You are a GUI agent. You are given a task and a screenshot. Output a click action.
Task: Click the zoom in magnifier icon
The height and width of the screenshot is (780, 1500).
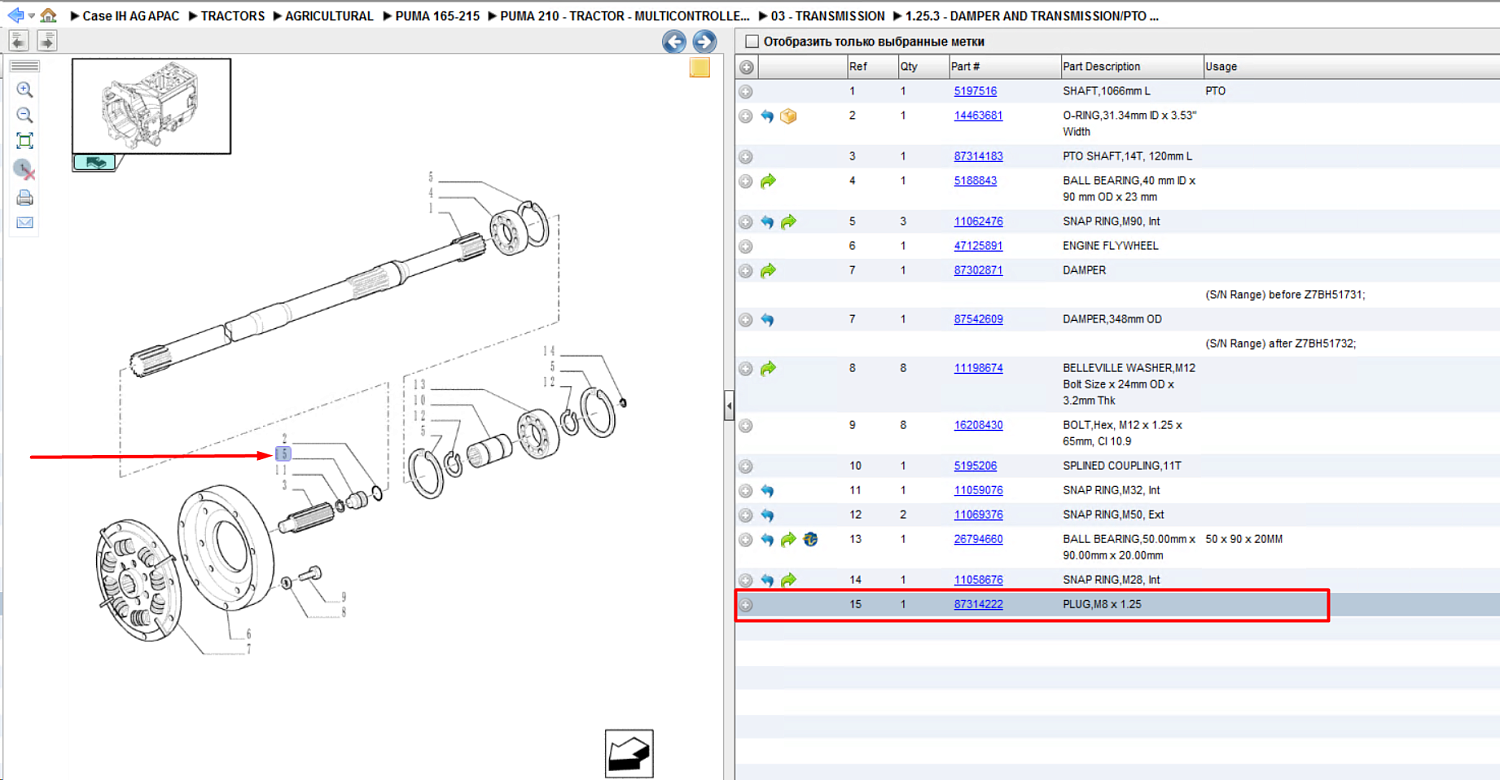tap(25, 90)
